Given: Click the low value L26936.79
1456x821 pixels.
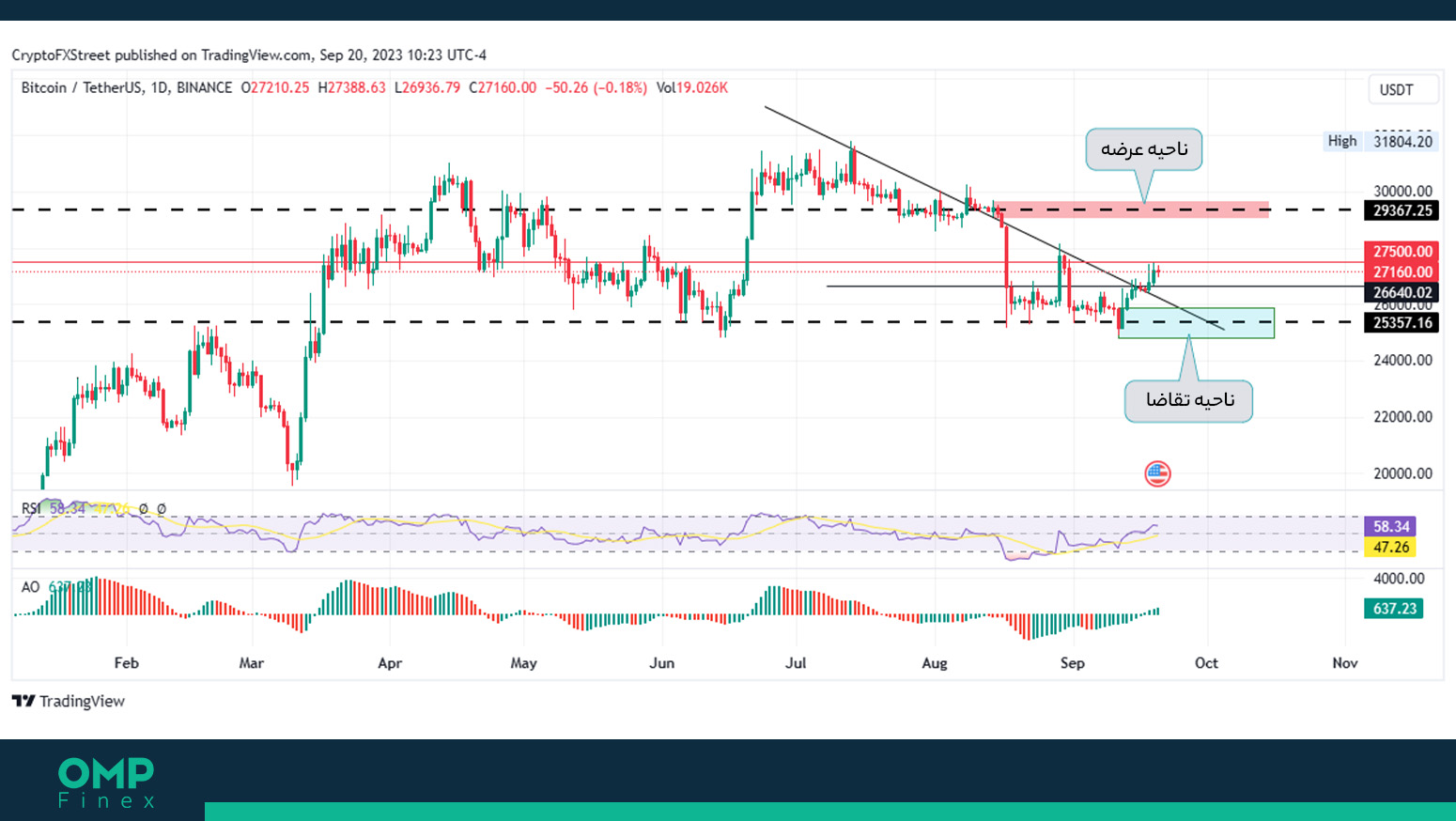Looking at the screenshot, I should [426, 87].
